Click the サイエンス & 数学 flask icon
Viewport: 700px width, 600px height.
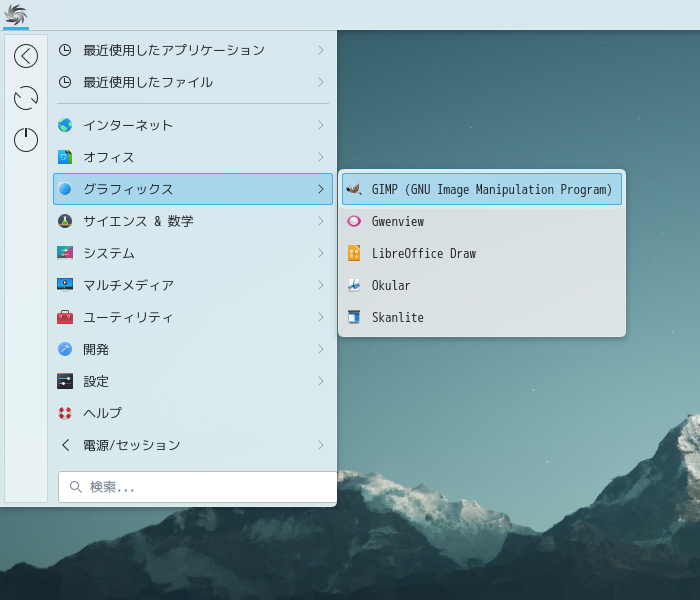coord(65,221)
